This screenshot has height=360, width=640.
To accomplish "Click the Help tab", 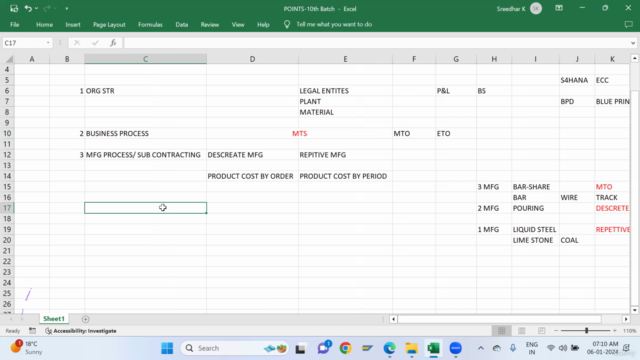I will pos(263,24).
